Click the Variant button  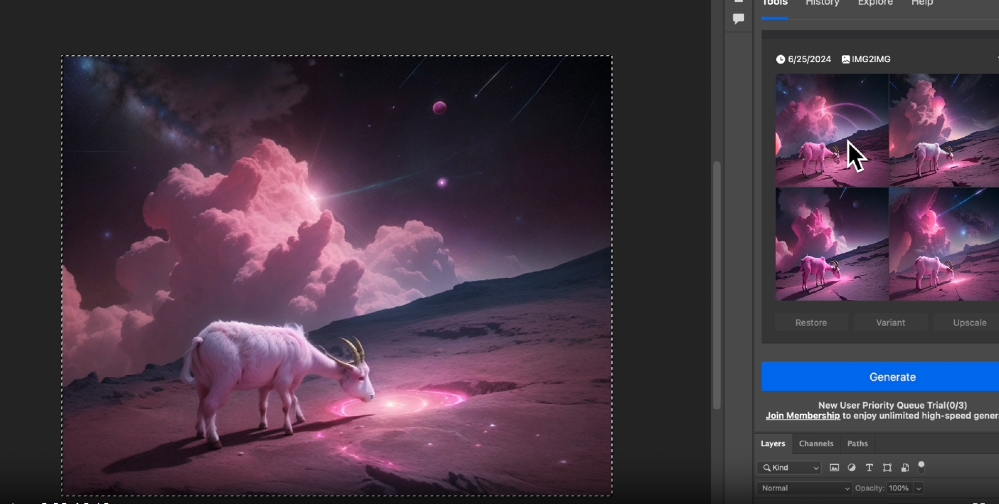coord(890,323)
